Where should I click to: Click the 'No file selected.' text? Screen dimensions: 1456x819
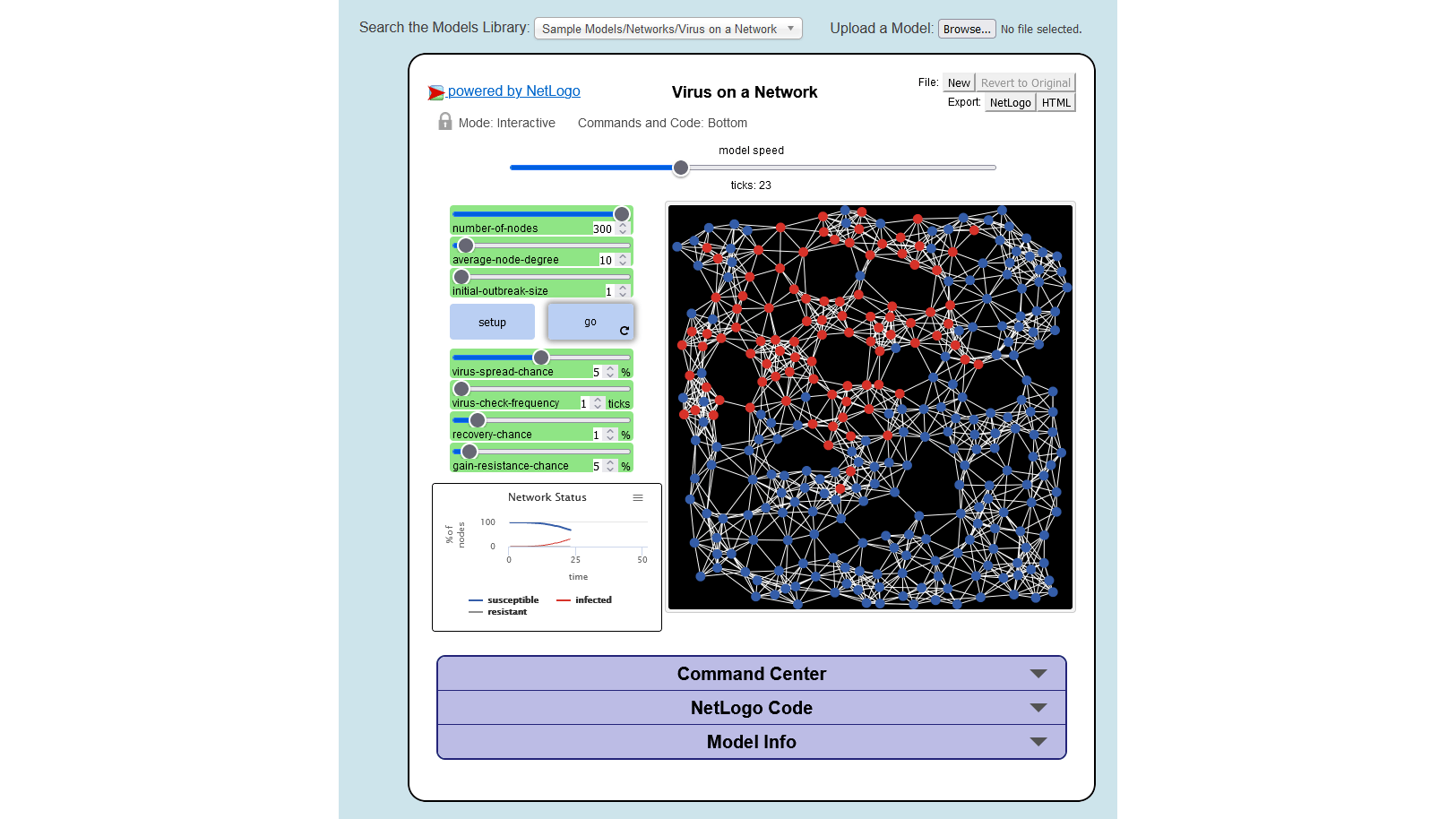1041,30
